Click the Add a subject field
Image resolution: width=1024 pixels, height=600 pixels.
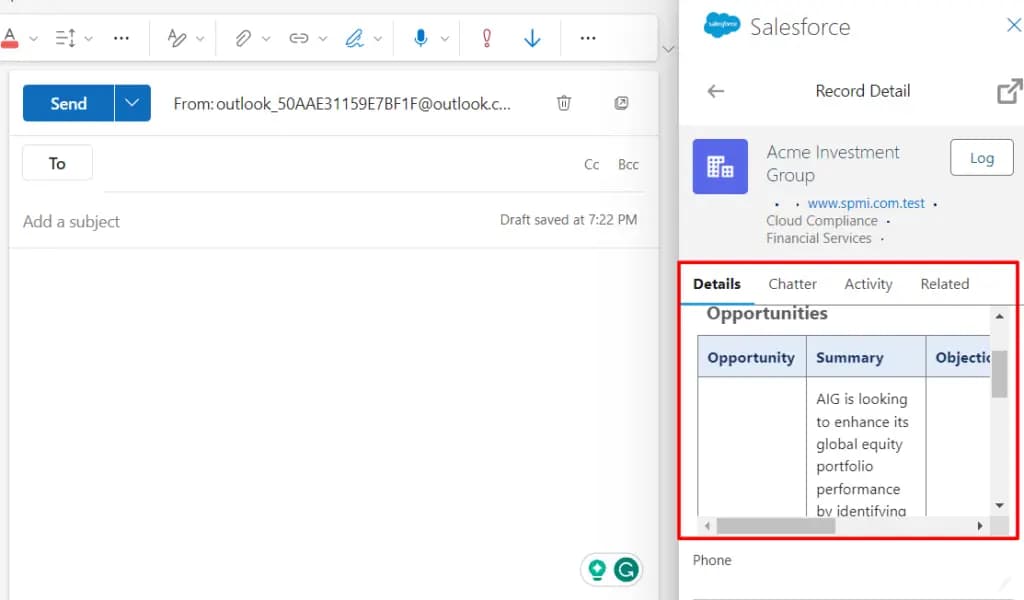point(250,221)
